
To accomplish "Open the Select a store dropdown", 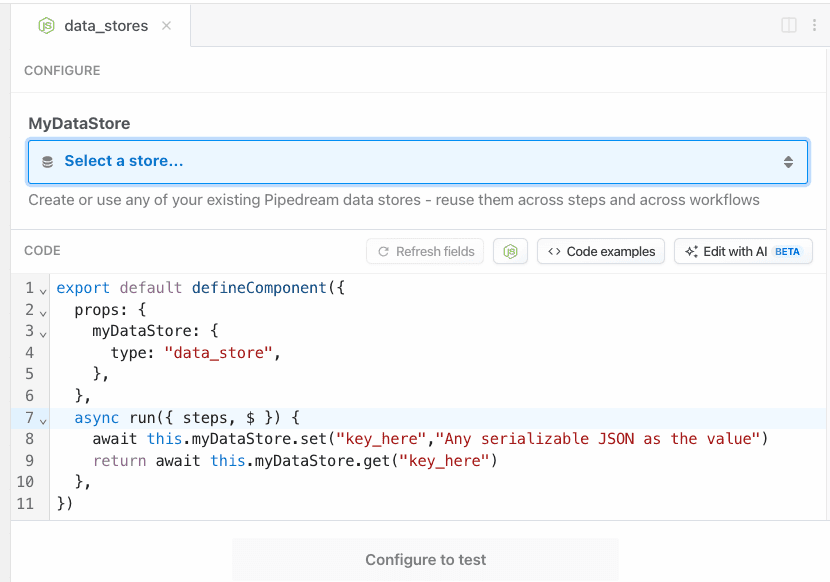I will (x=418, y=162).
